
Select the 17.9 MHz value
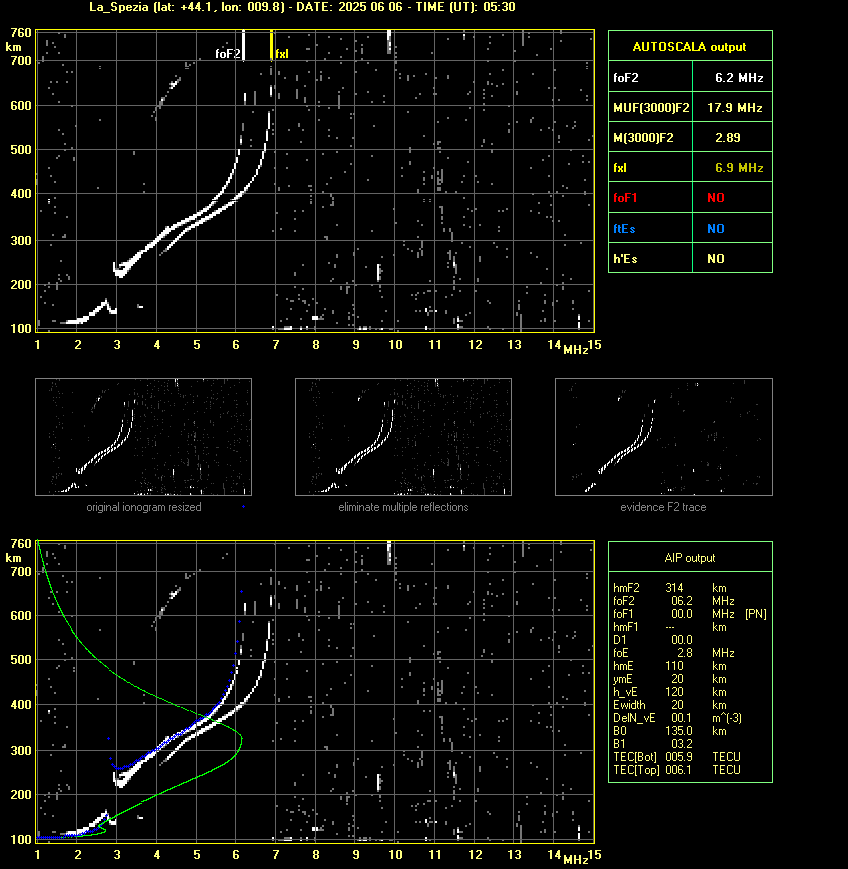tap(734, 108)
